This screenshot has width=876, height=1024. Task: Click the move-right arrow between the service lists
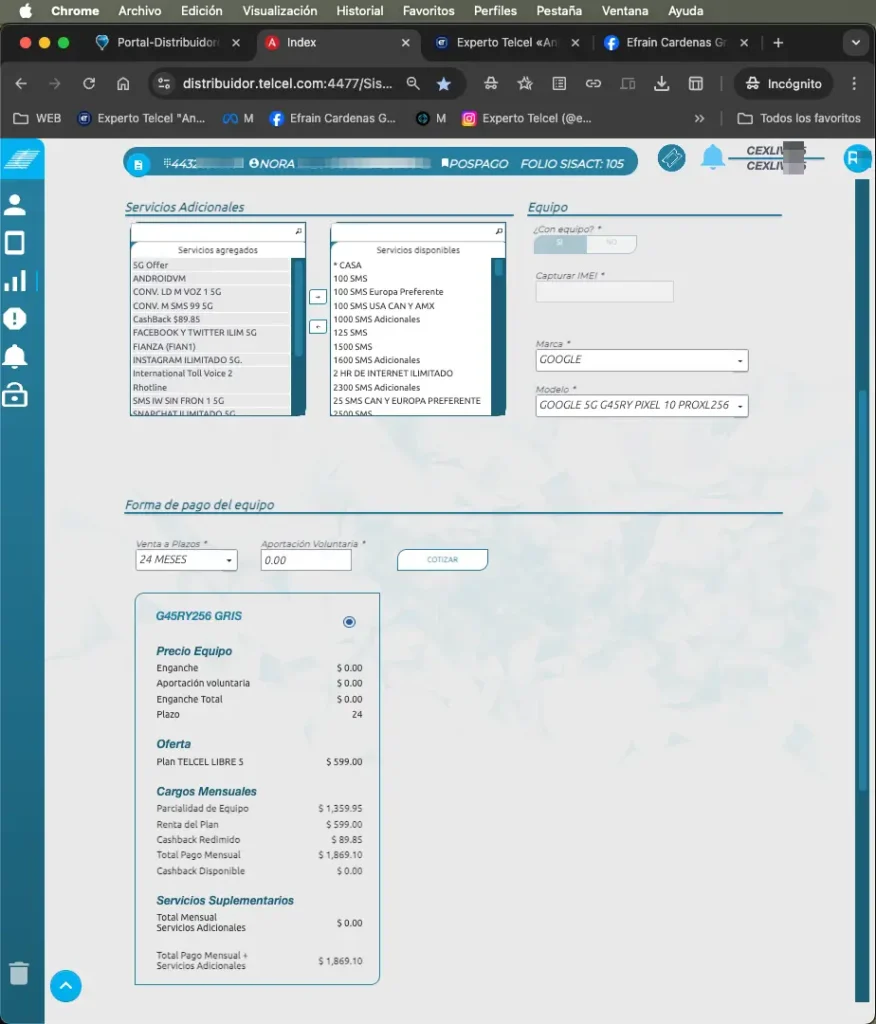point(317,296)
